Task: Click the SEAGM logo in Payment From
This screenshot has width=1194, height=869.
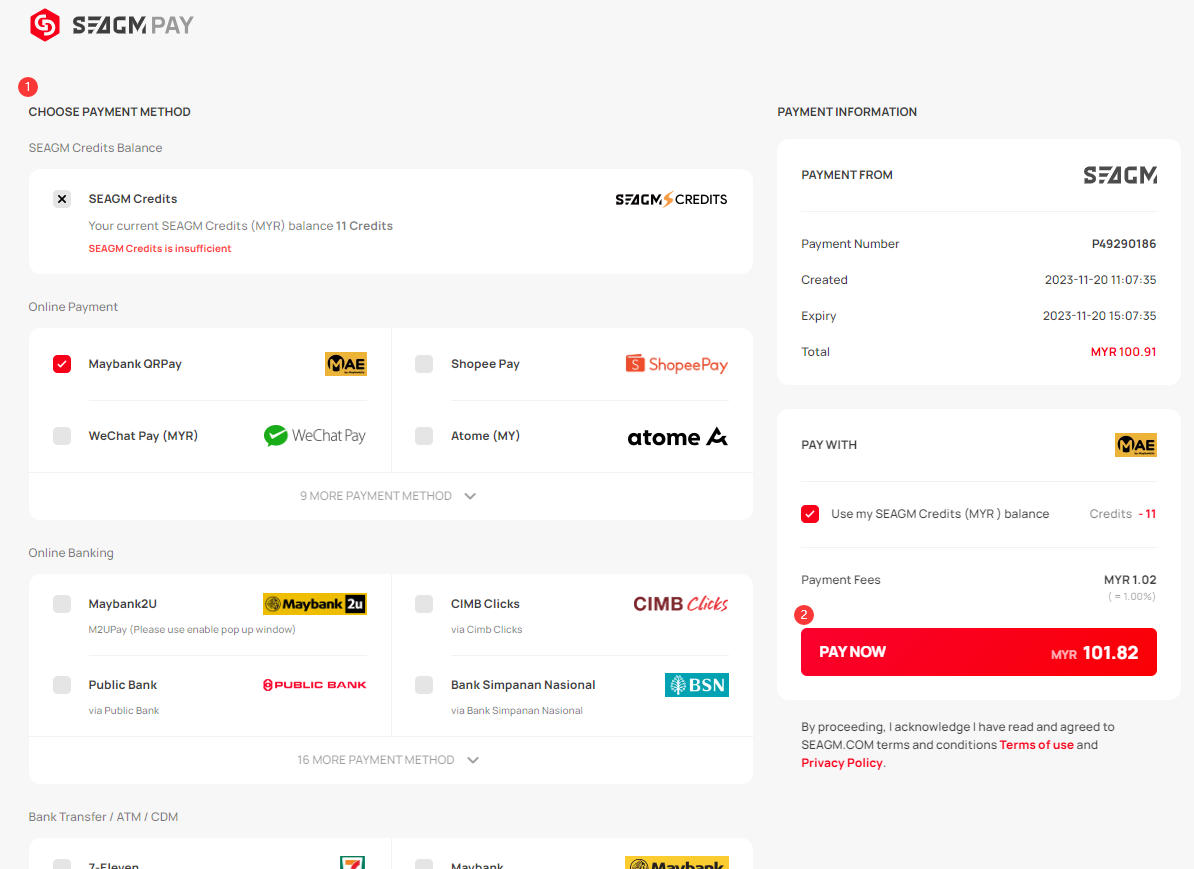Action: point(1120,175)
